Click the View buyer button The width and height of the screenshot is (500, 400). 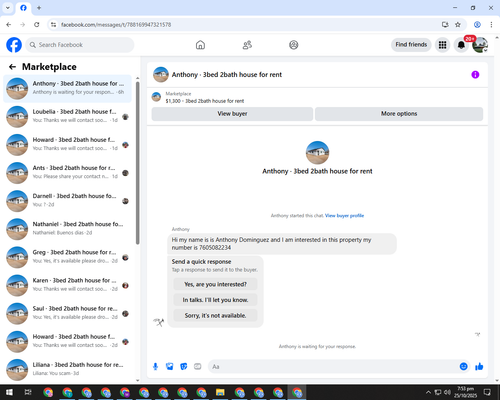[232, 114]
